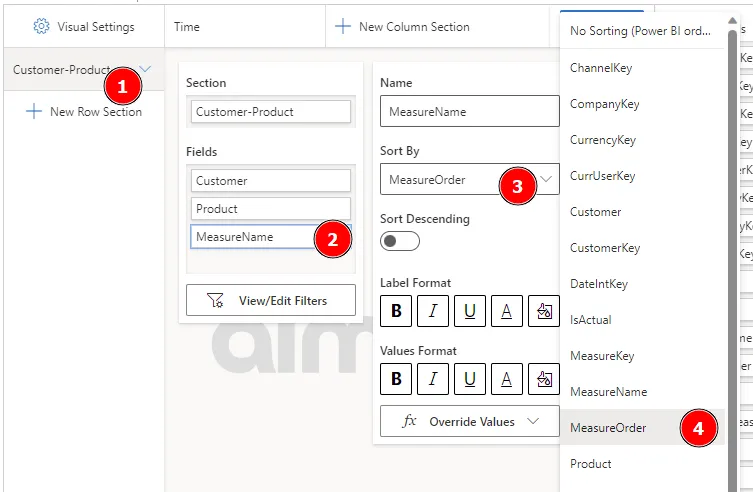Screen dimensions: 753x492
Task: Click the Name input field
Action: (468, 112)
